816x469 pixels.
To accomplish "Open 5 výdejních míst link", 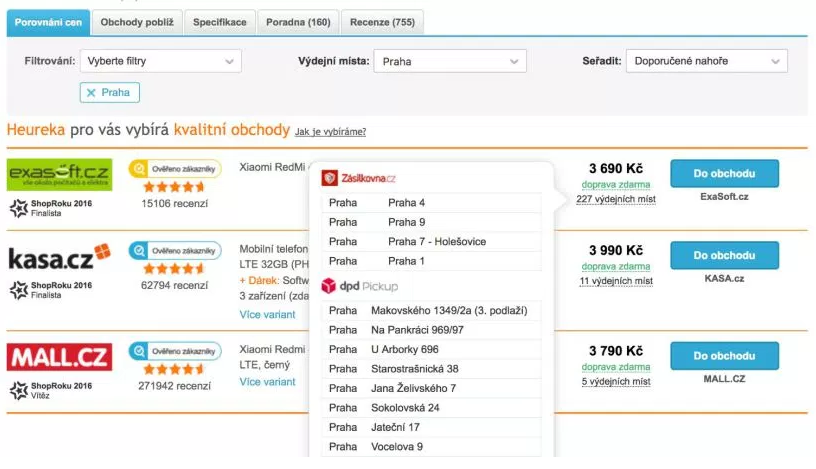I will click(616, 382).
